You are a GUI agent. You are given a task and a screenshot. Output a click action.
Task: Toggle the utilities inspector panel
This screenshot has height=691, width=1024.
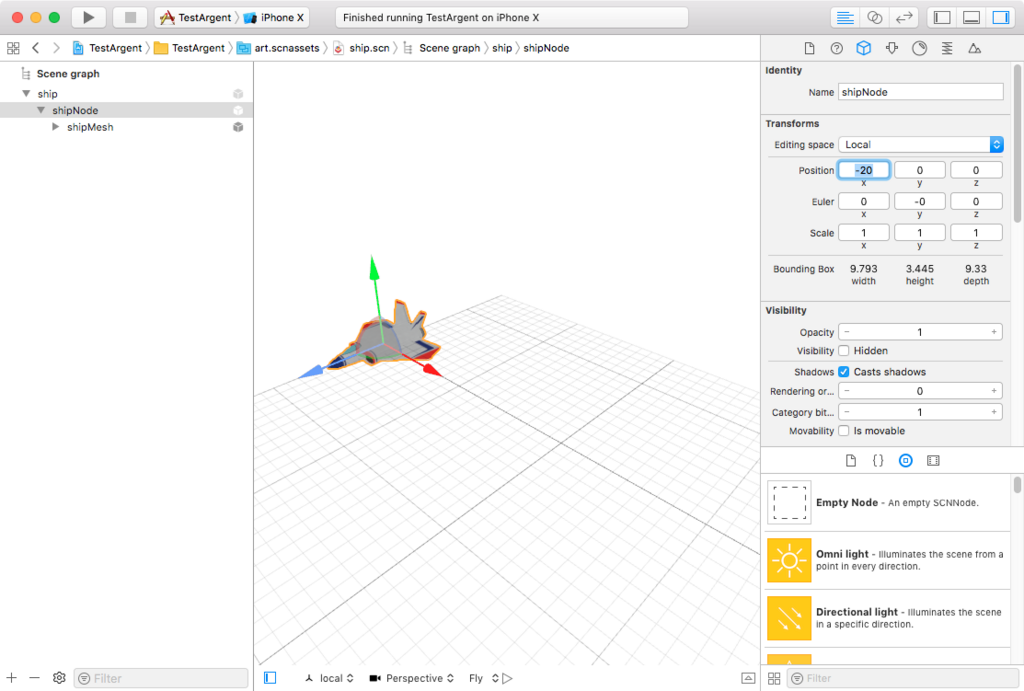pyautogui.click(x=1000, y=18)
